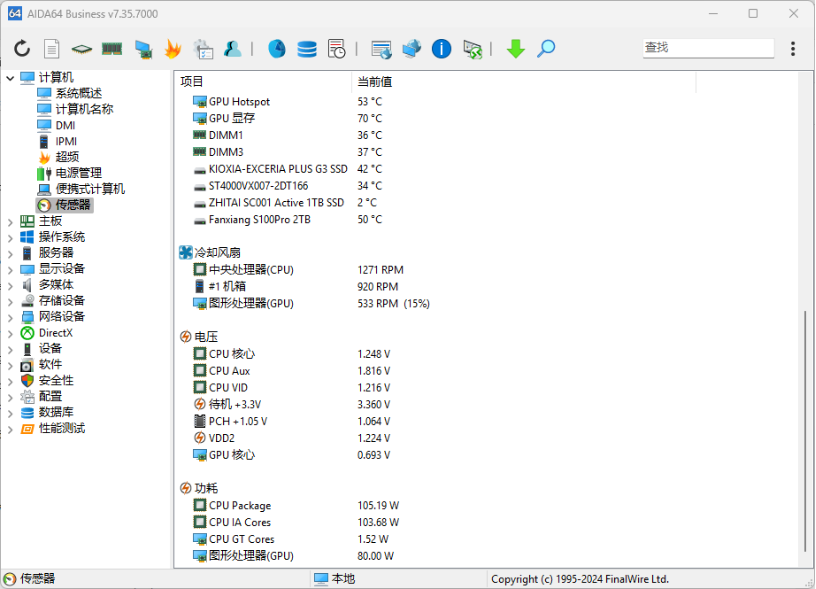Viewport: 816px width, 589px height.
Task: Select 便携式计算机 in the tree
Action: click(90, 189)
